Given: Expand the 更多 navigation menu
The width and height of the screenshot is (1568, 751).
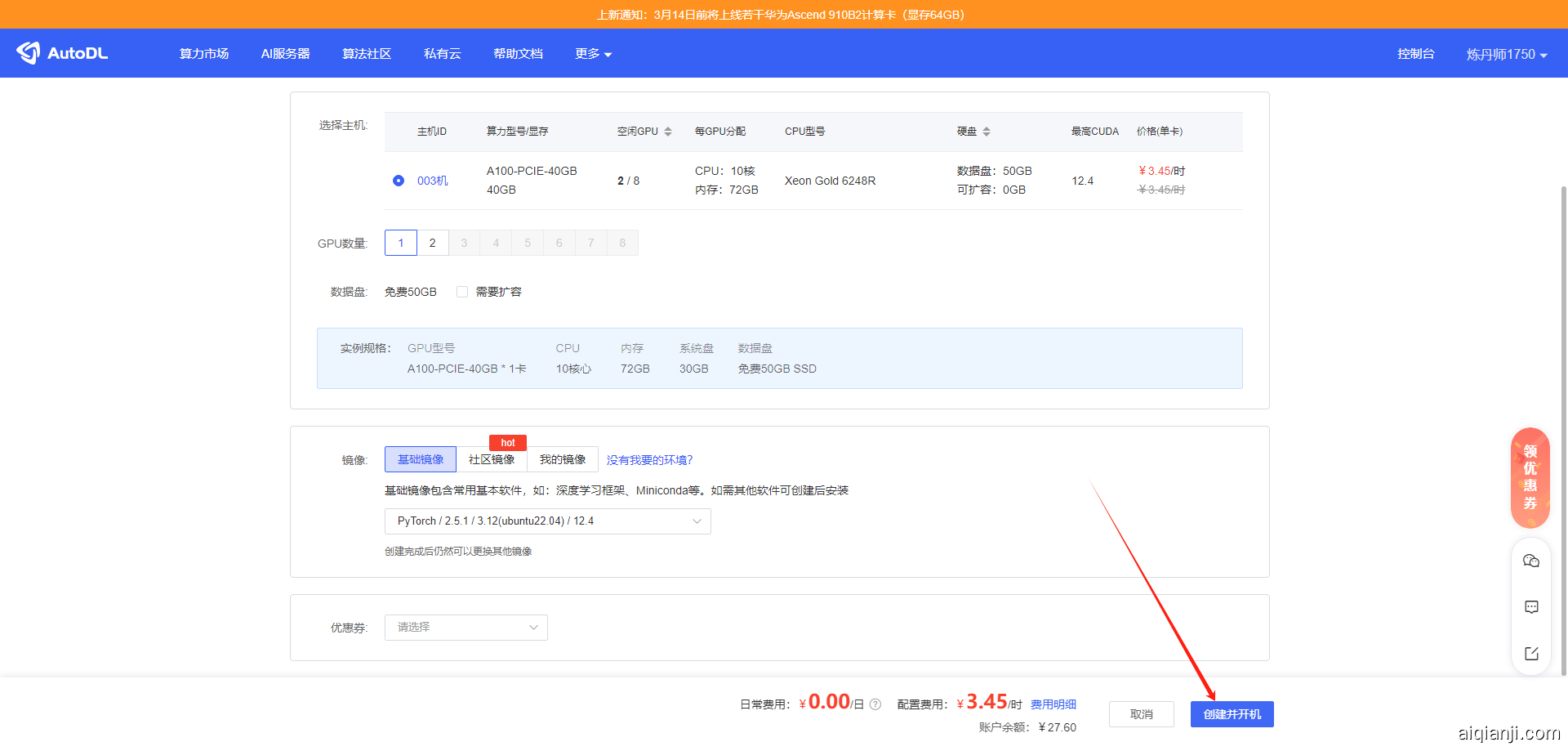Looking at the screenshot, I should tap(593, 54).
